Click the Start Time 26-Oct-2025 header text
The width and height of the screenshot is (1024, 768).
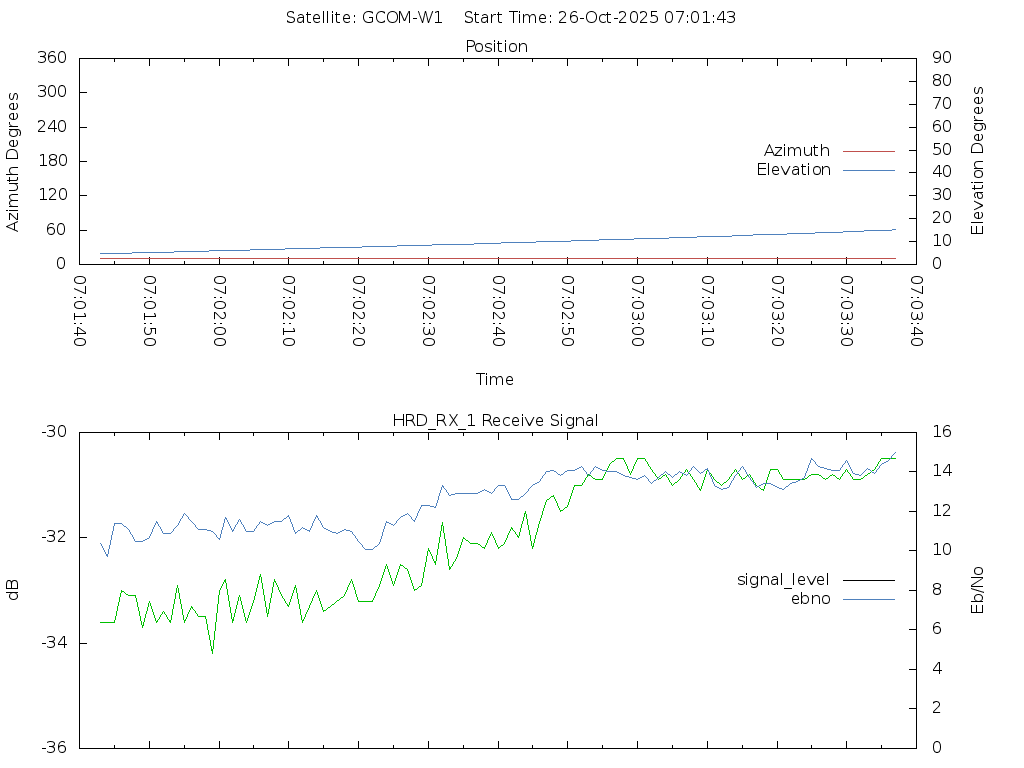tap(600, 17)
